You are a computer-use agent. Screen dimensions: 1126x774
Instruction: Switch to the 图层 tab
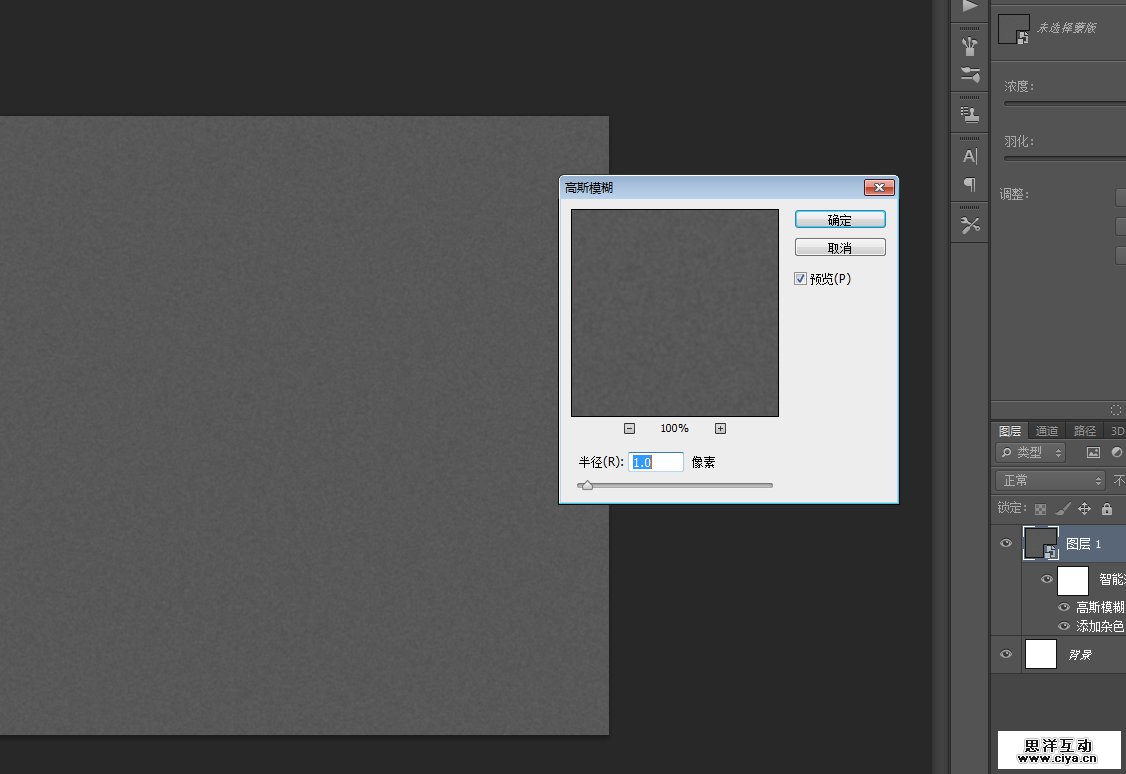[x=1010, y=431]
